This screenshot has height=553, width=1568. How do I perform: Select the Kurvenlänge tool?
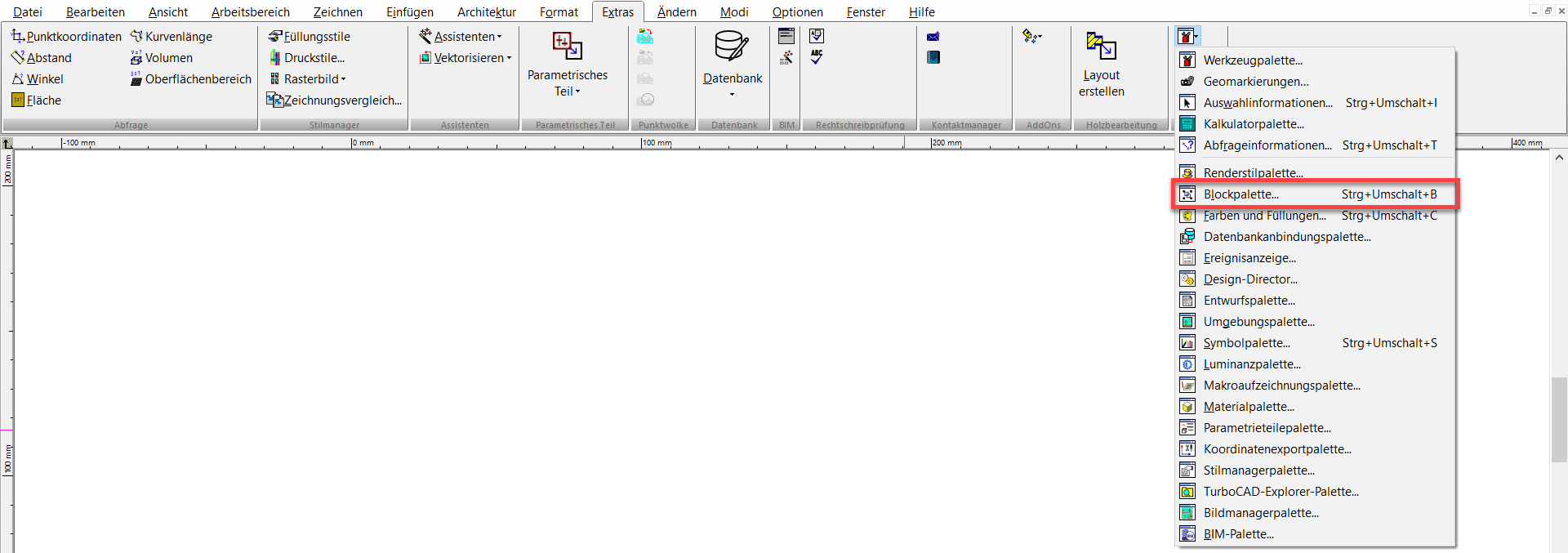pyautogui.click(x=171, y=37)
